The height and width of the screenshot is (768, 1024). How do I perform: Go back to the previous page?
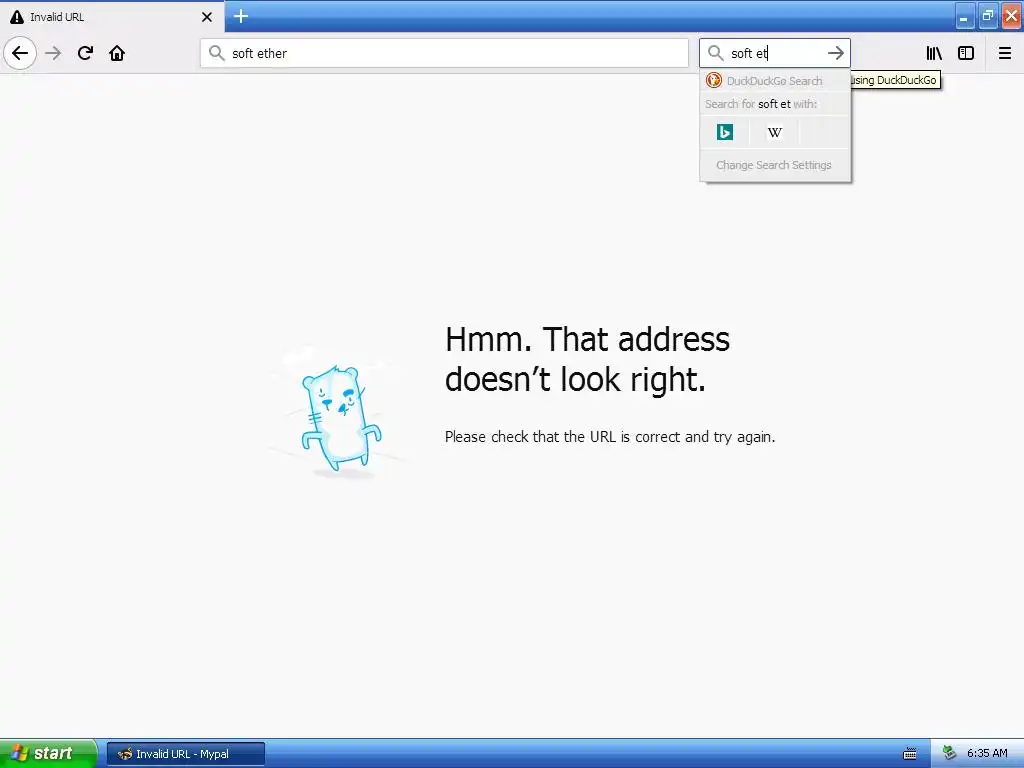pyautogui.click(x=20, y=53)
